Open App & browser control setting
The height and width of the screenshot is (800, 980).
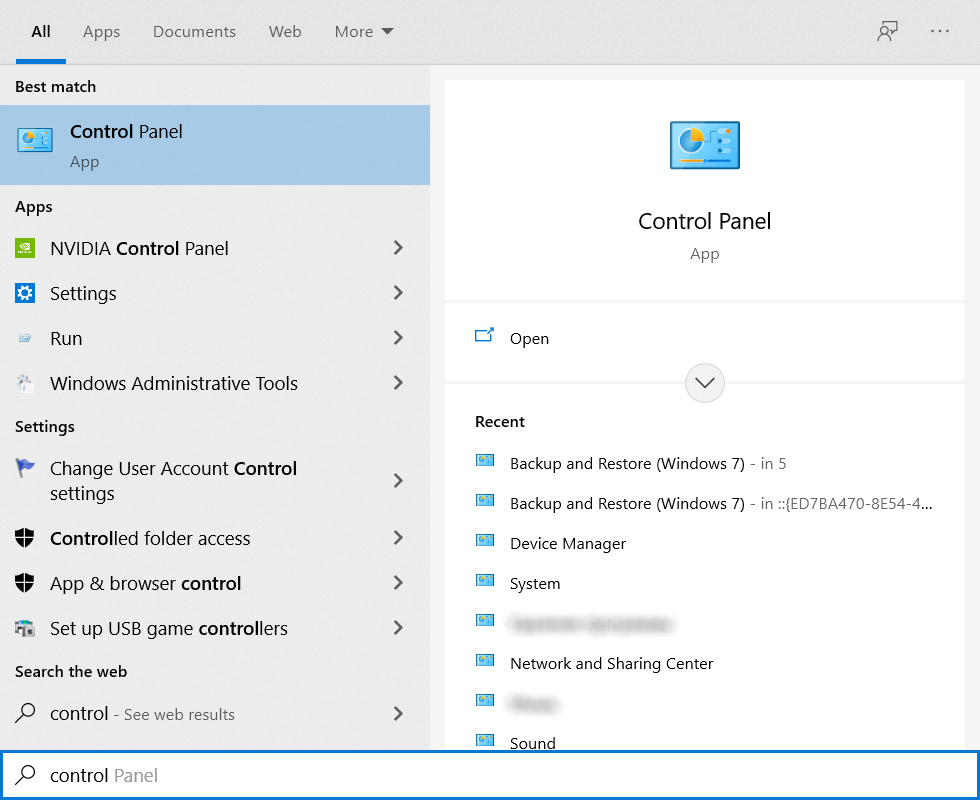point(215,583)
